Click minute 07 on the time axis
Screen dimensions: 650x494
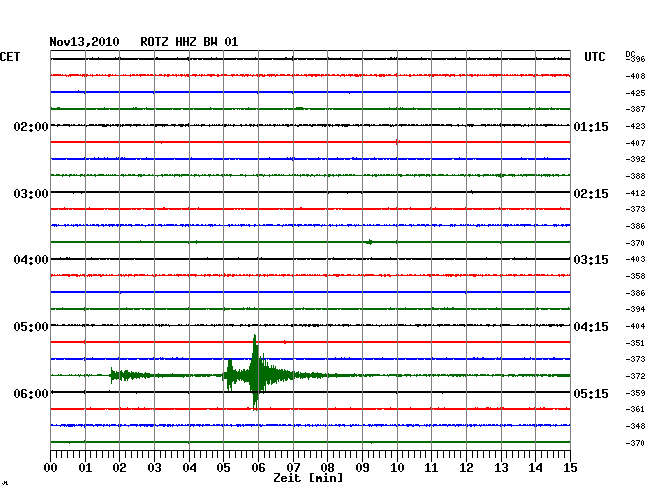[x=293, y=468]
